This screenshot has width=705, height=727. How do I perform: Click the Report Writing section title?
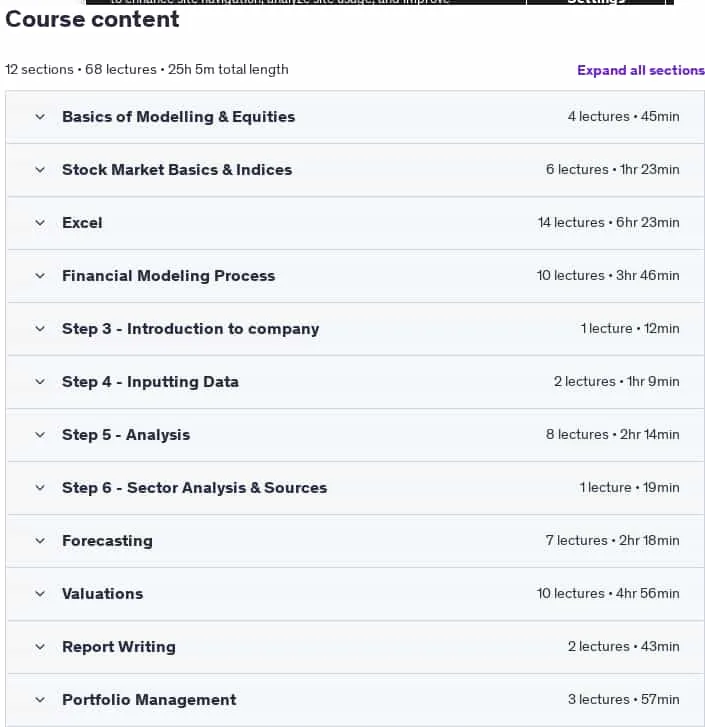119,647
